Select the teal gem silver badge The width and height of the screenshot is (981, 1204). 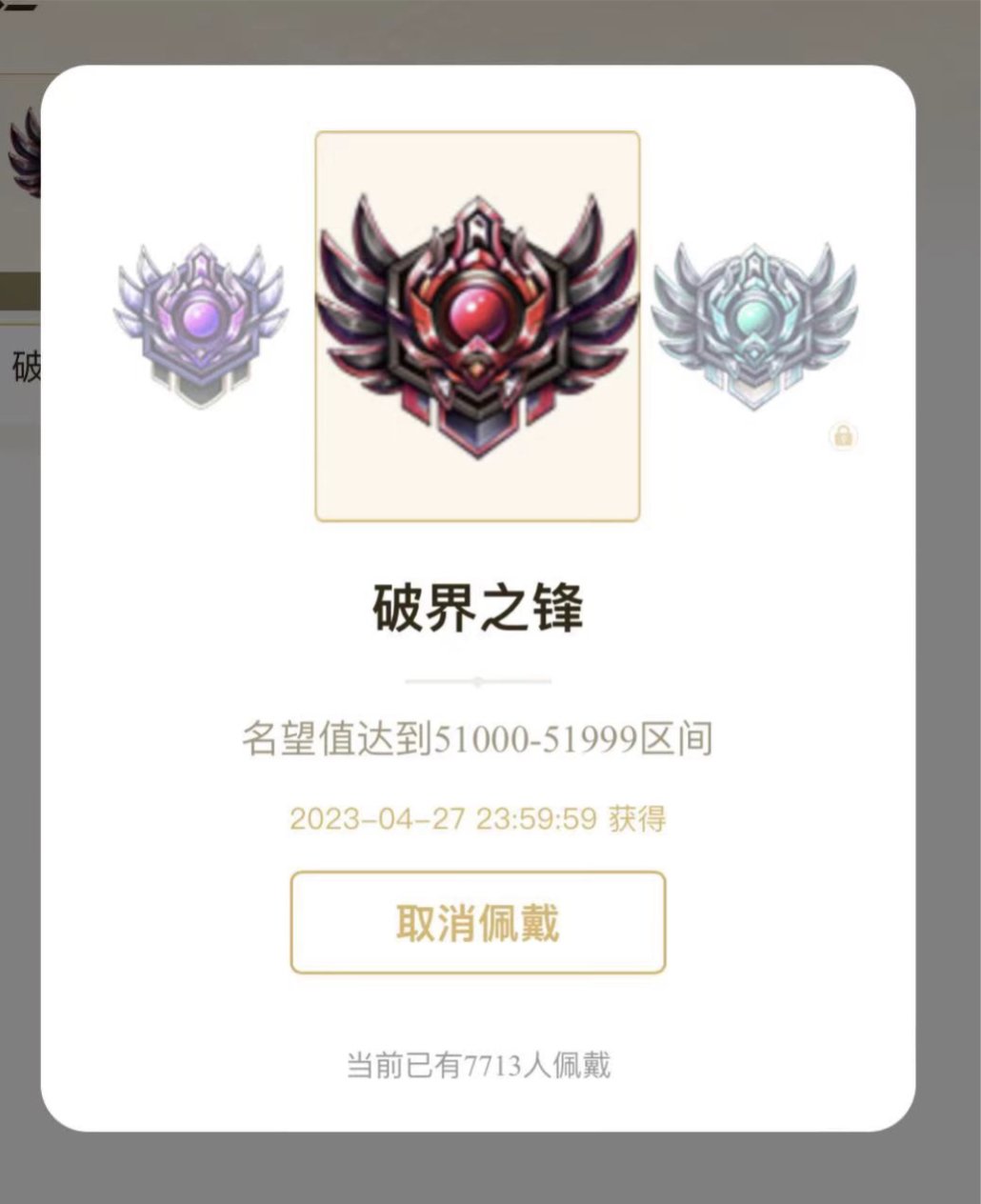tap(753, 326)
